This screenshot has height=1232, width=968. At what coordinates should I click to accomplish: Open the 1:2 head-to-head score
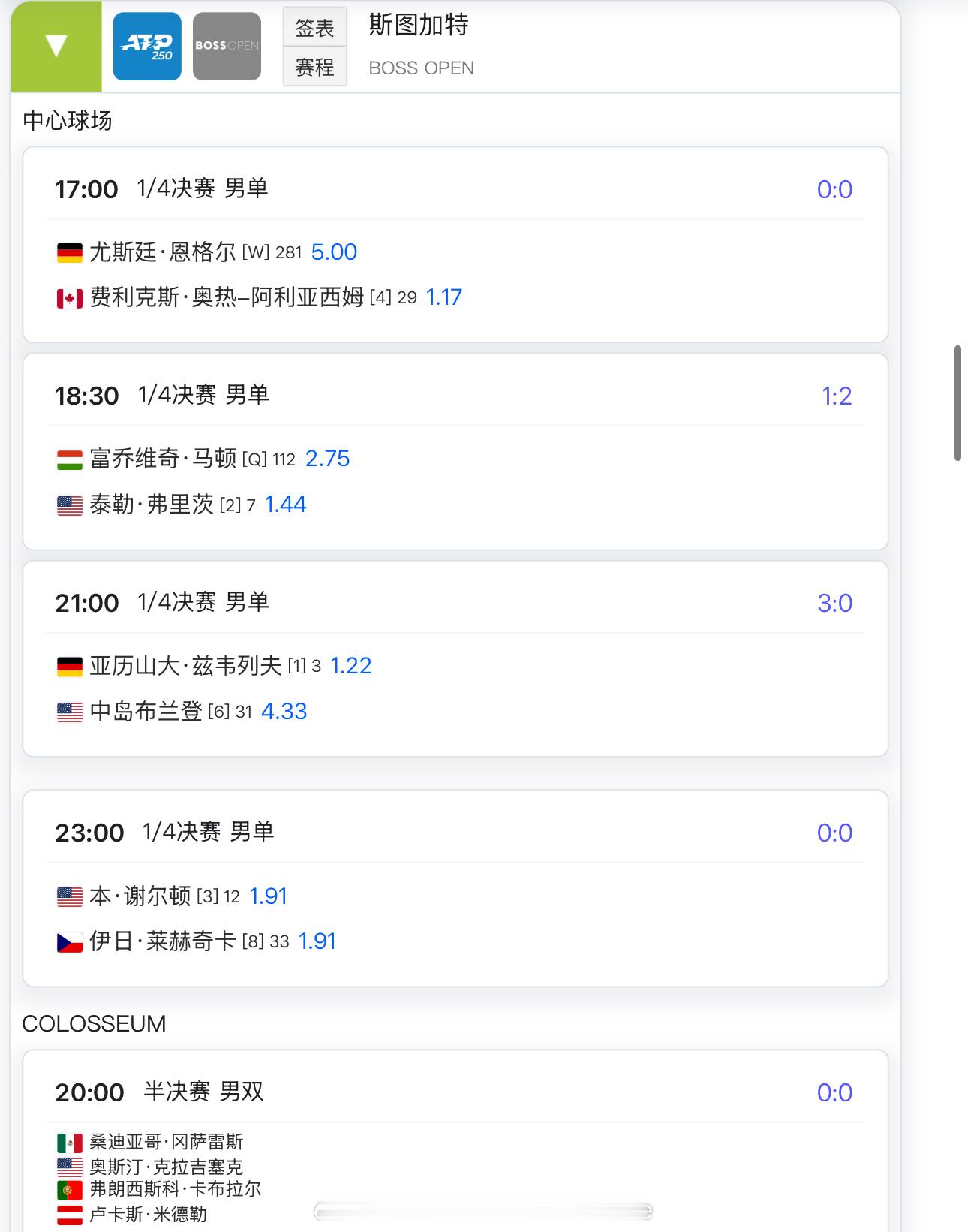point(837,396)
